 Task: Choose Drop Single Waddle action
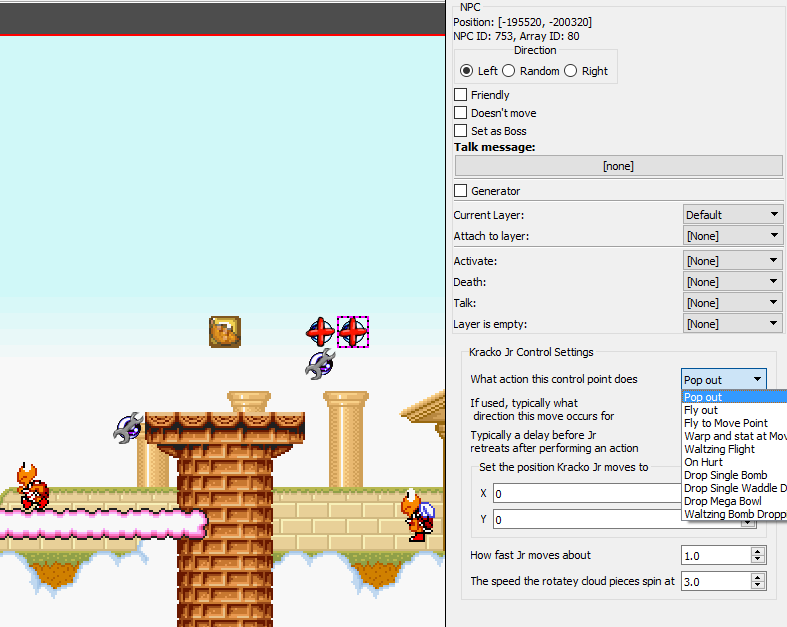pyautogui.click(x=735, y=488)
